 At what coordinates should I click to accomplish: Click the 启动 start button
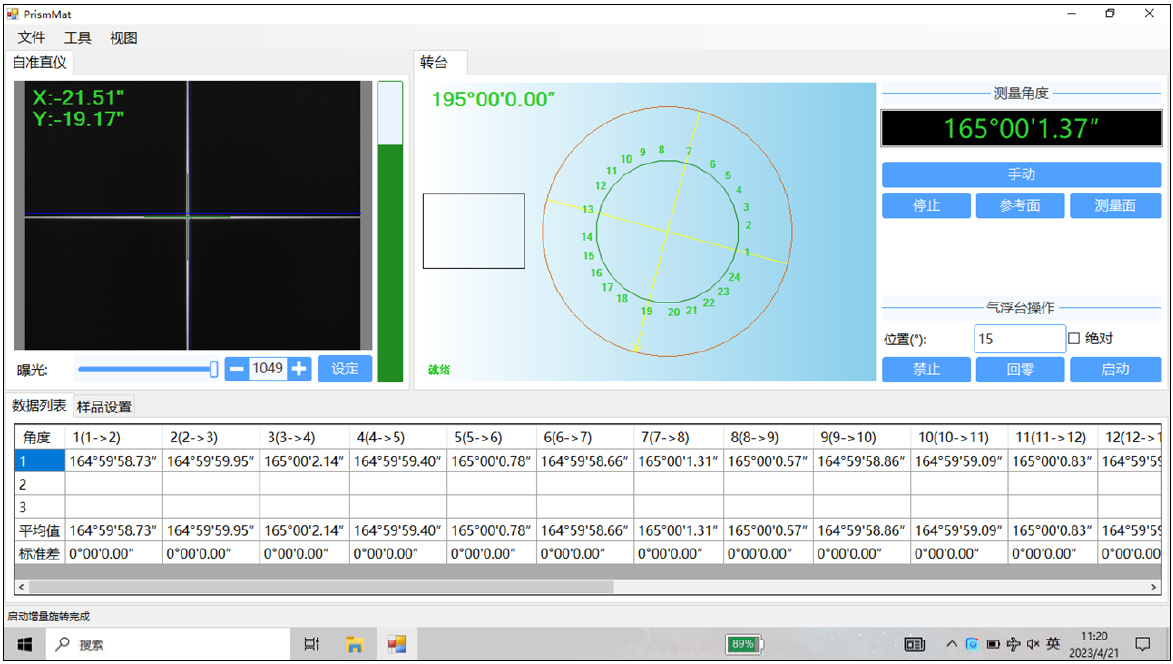pos(1115,369)
